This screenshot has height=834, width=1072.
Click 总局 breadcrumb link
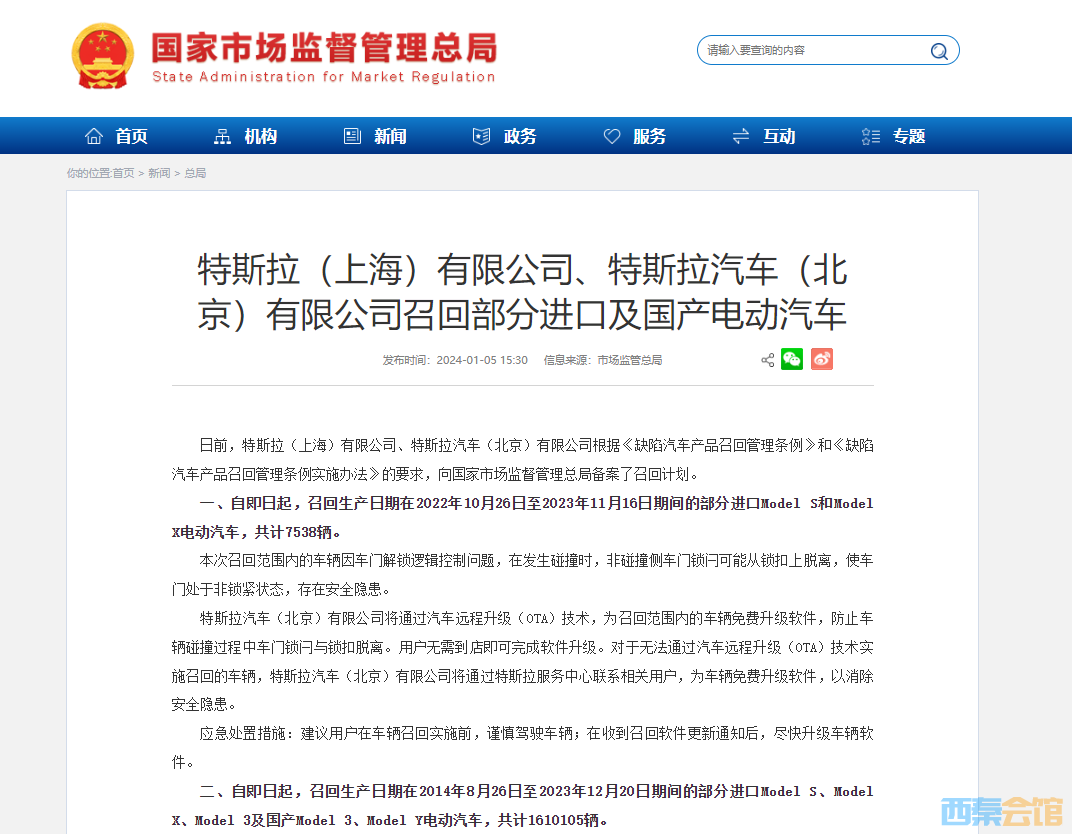point(195,173)
